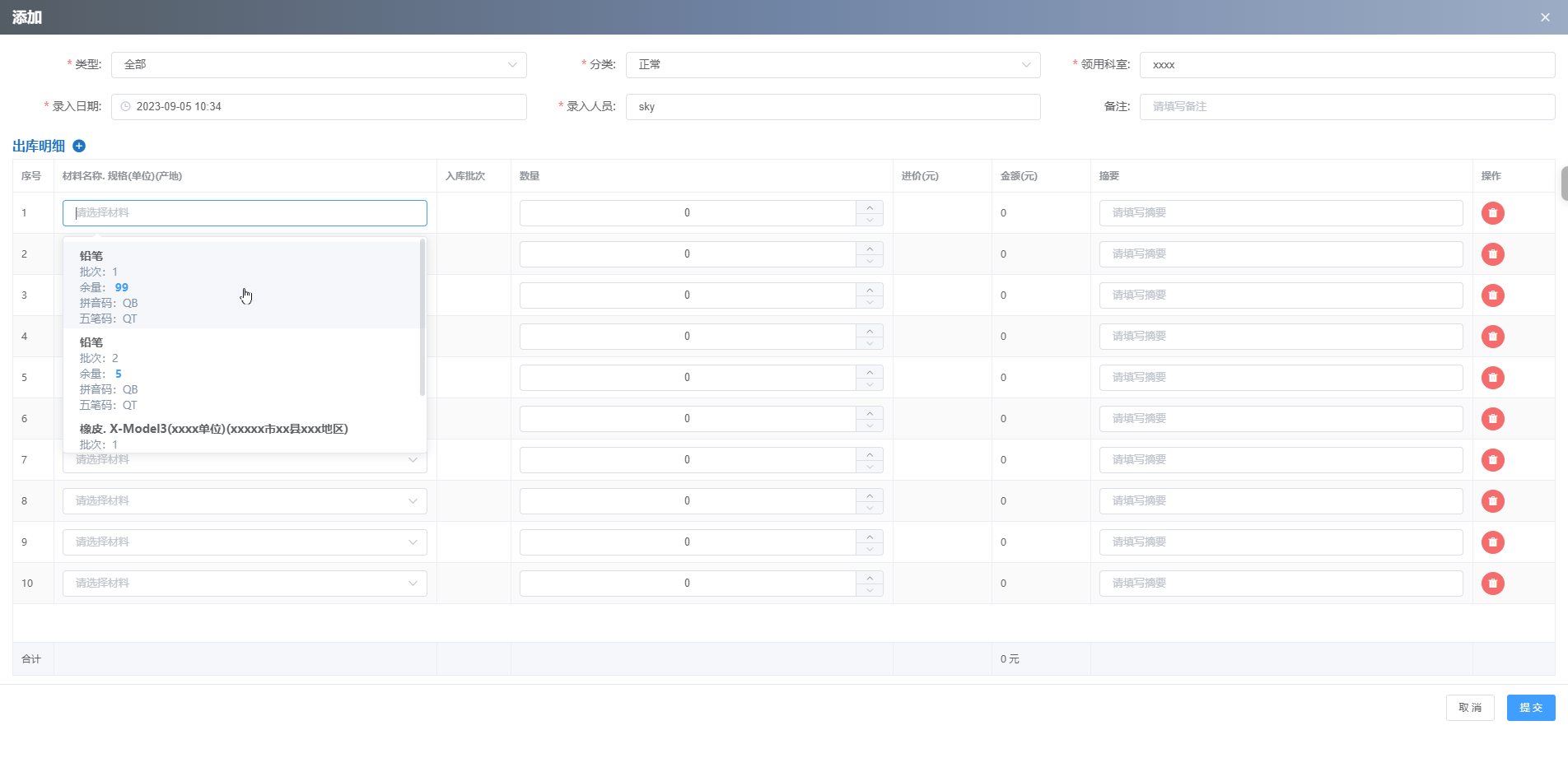Click the '0 元' total amount
This screenshot has height=758, width=1568.
pyautogui.click(x=1010, y=659)
